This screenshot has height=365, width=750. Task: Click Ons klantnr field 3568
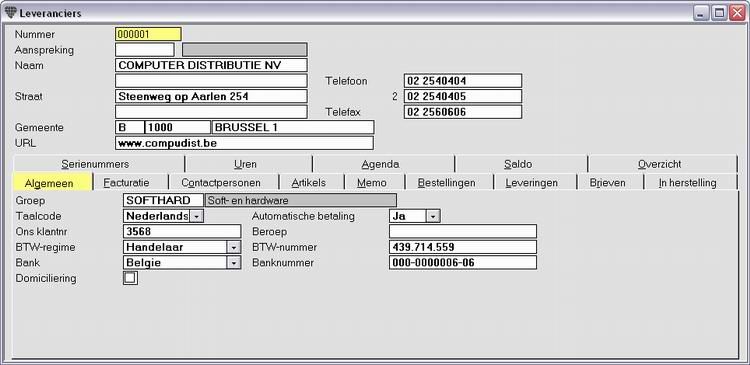coord(182,232)
